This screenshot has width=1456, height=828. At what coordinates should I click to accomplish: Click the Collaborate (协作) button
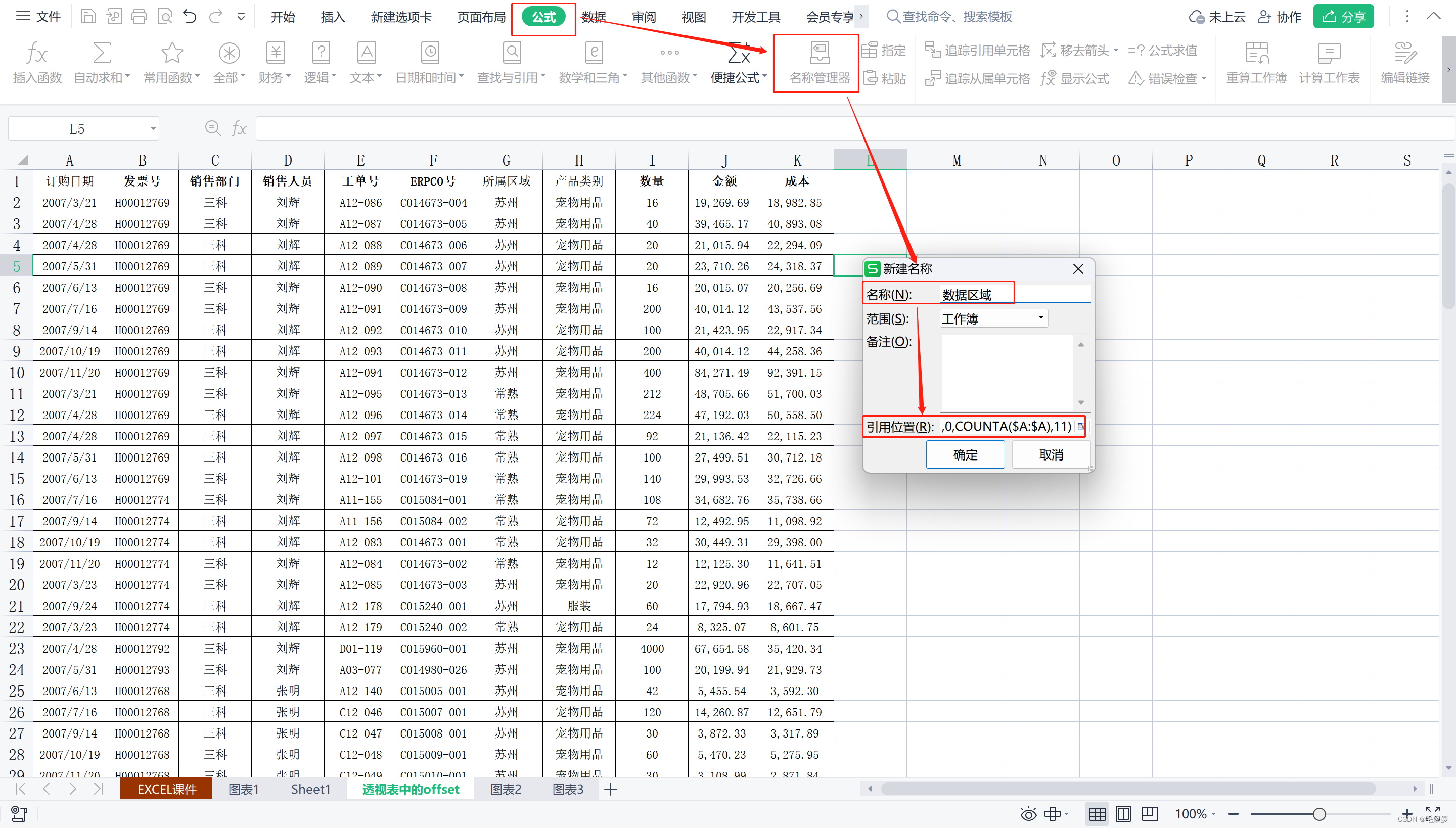coord(1279,17)
